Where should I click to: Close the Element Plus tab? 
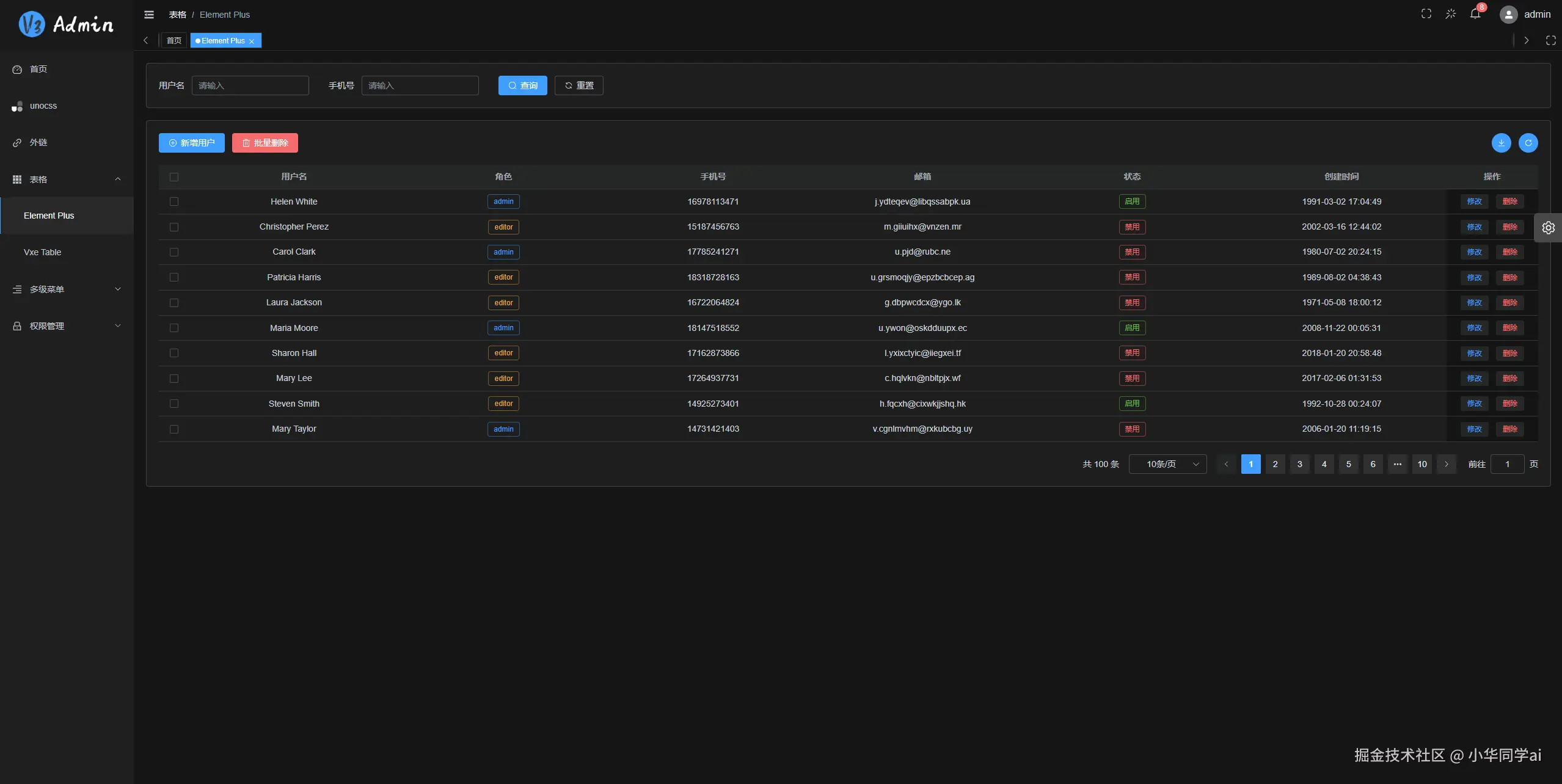pyautogui.click(x=252, y=42)
